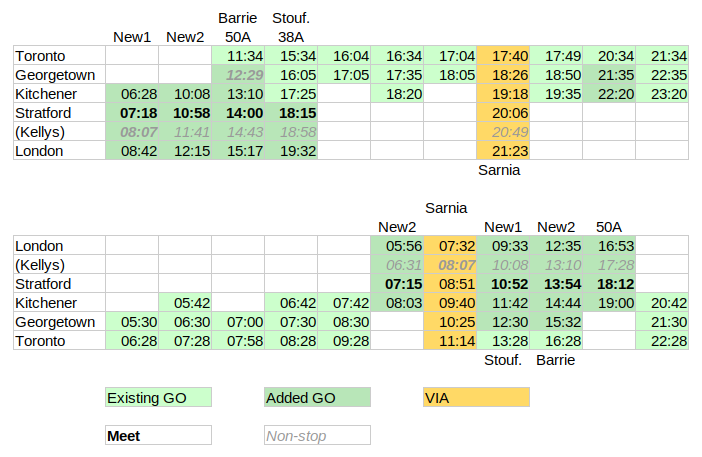Click the italic Non-stop legend cell
The image size is (702, 457).
[317, 436]
